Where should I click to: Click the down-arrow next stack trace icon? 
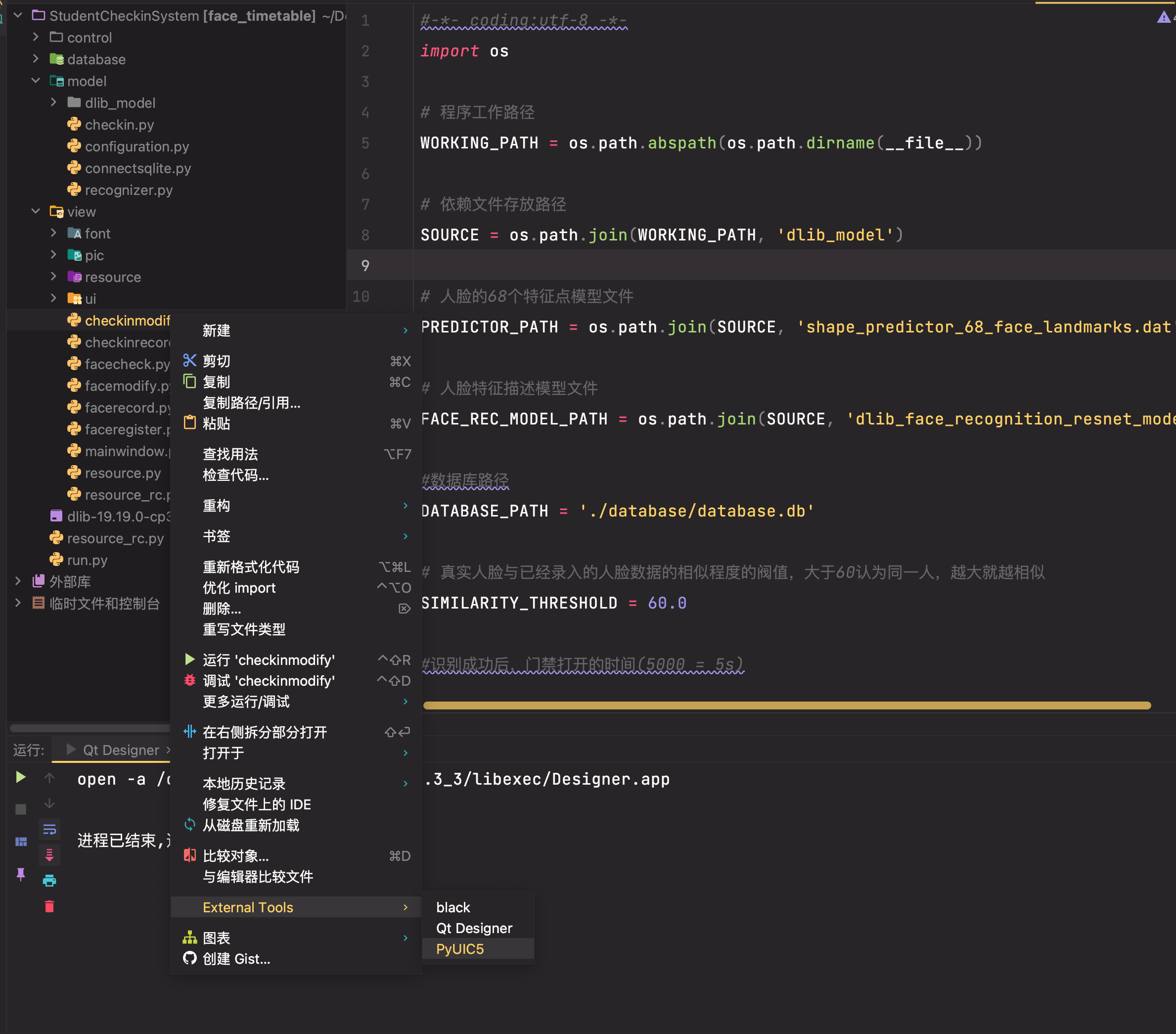tap(49, 803)
